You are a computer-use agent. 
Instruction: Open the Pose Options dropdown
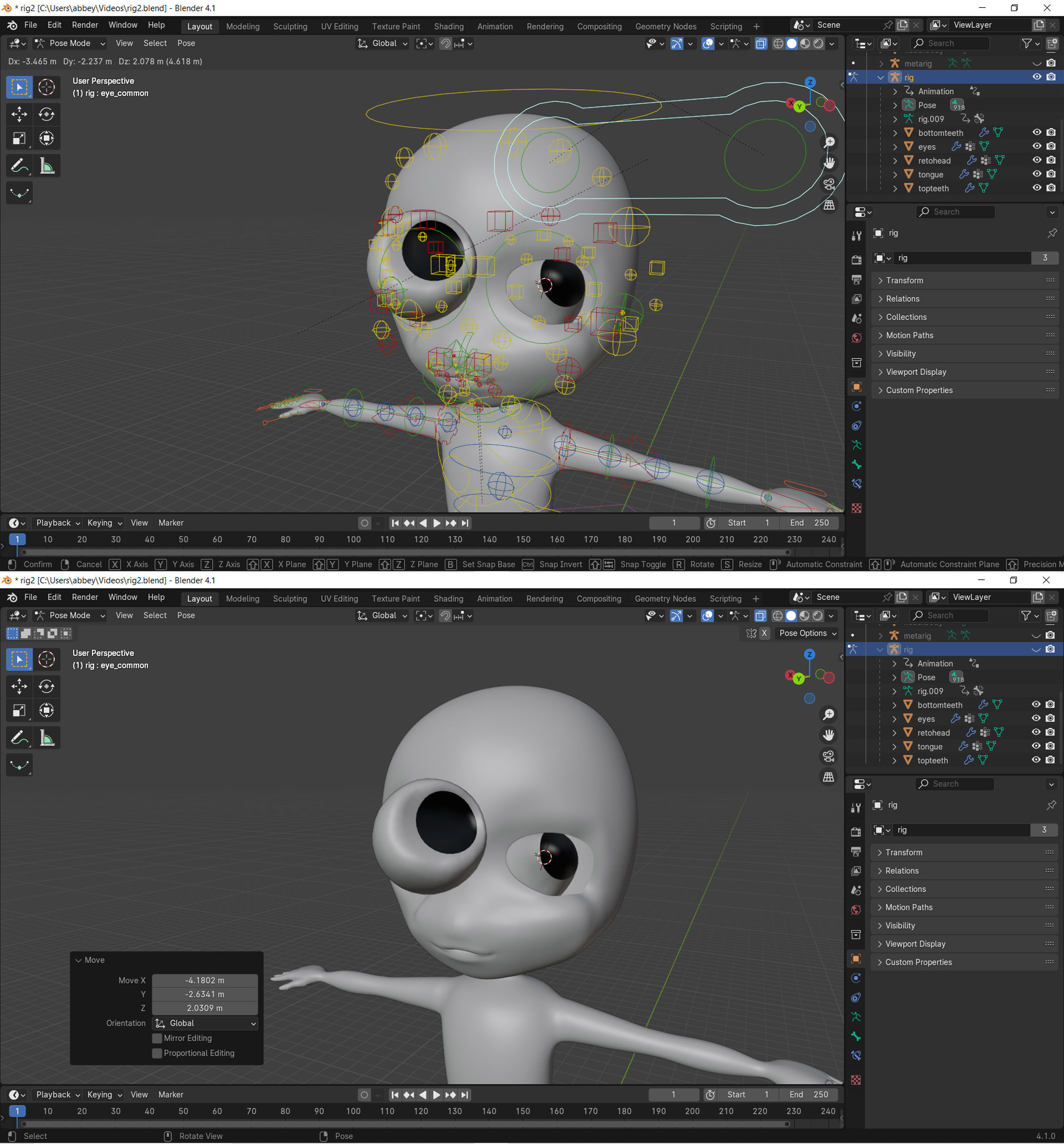[808, 633]
